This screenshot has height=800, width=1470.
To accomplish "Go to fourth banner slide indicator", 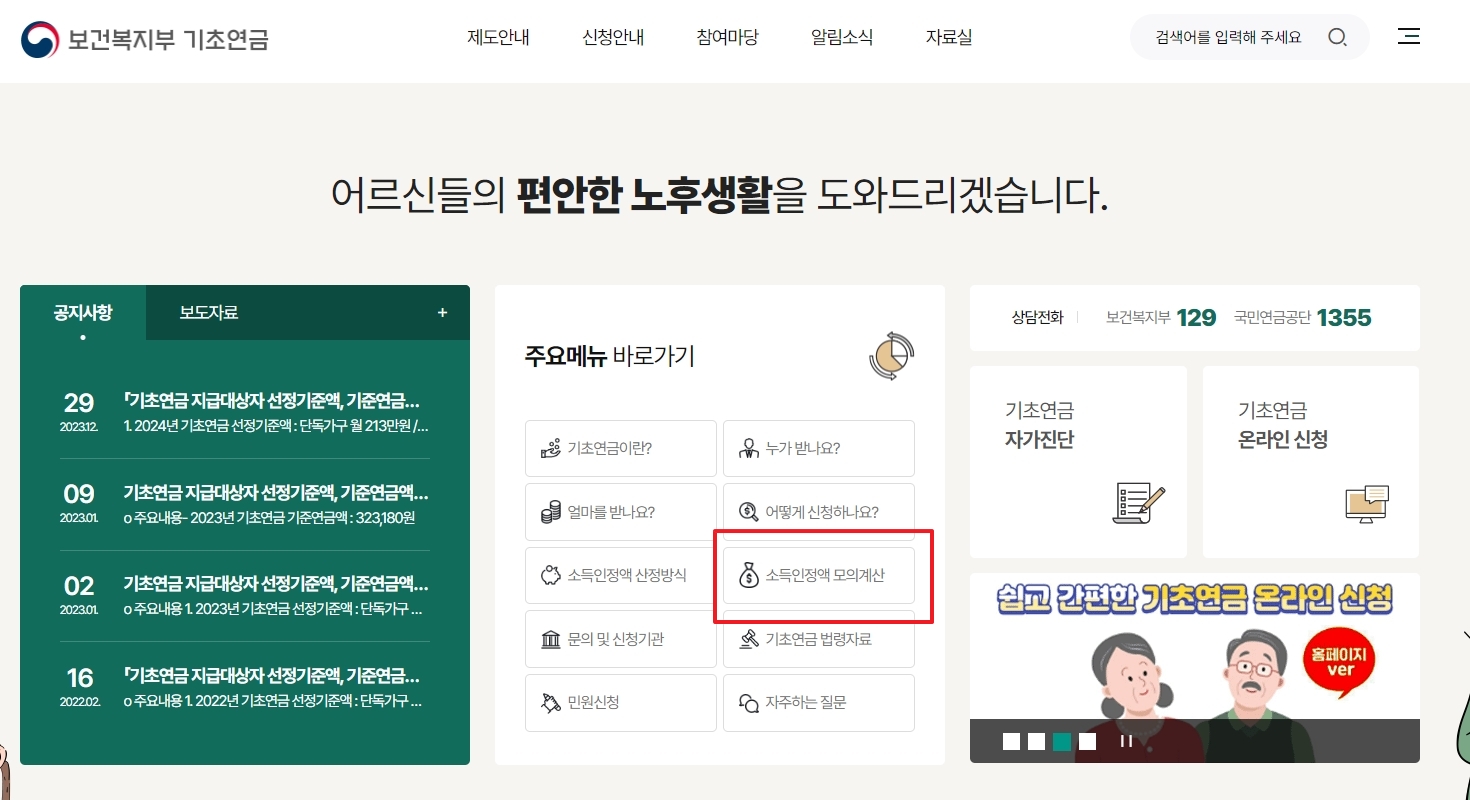I will click(1088, 741).
